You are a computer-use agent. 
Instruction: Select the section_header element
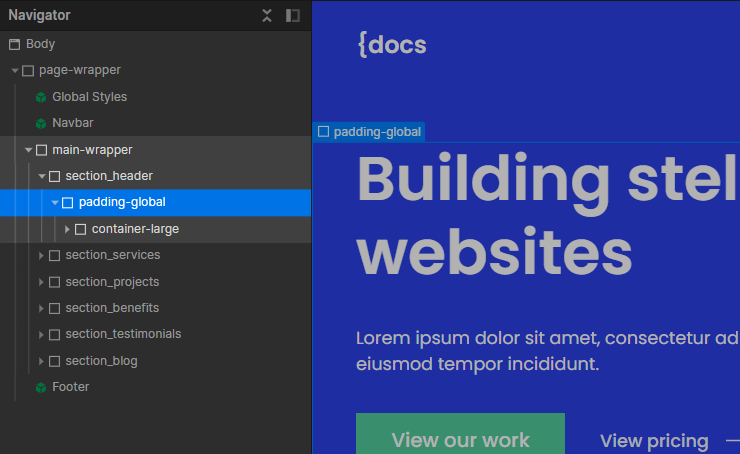pos(109,176)
